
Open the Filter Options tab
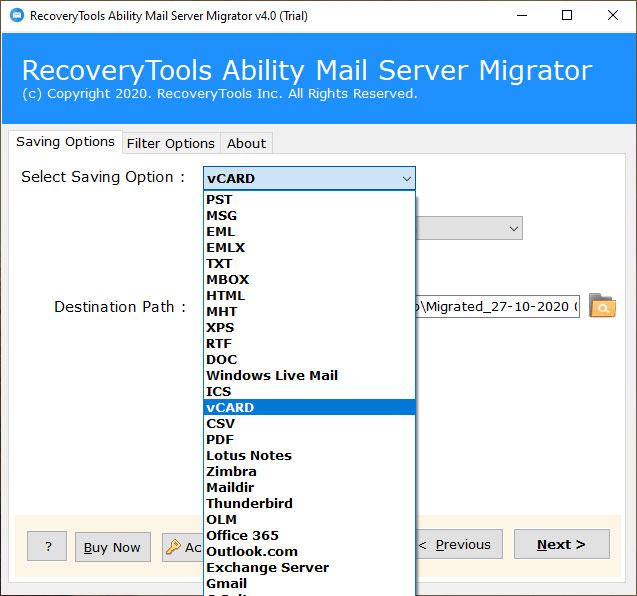coord(171,143)
